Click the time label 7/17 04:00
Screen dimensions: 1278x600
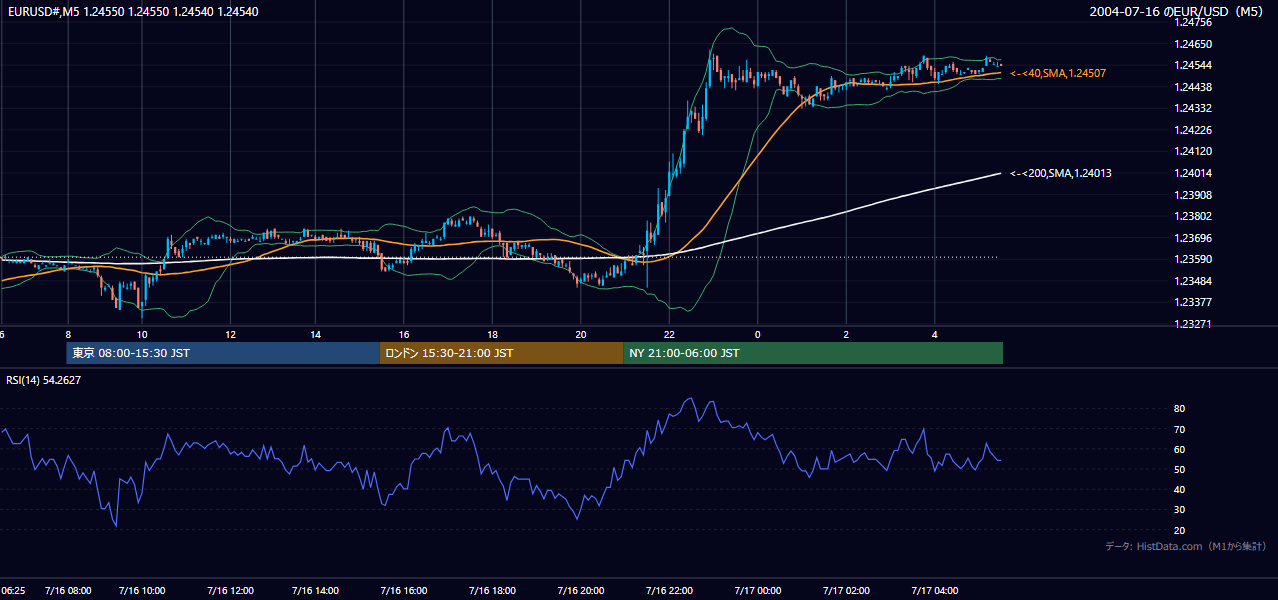pos(934,591)
